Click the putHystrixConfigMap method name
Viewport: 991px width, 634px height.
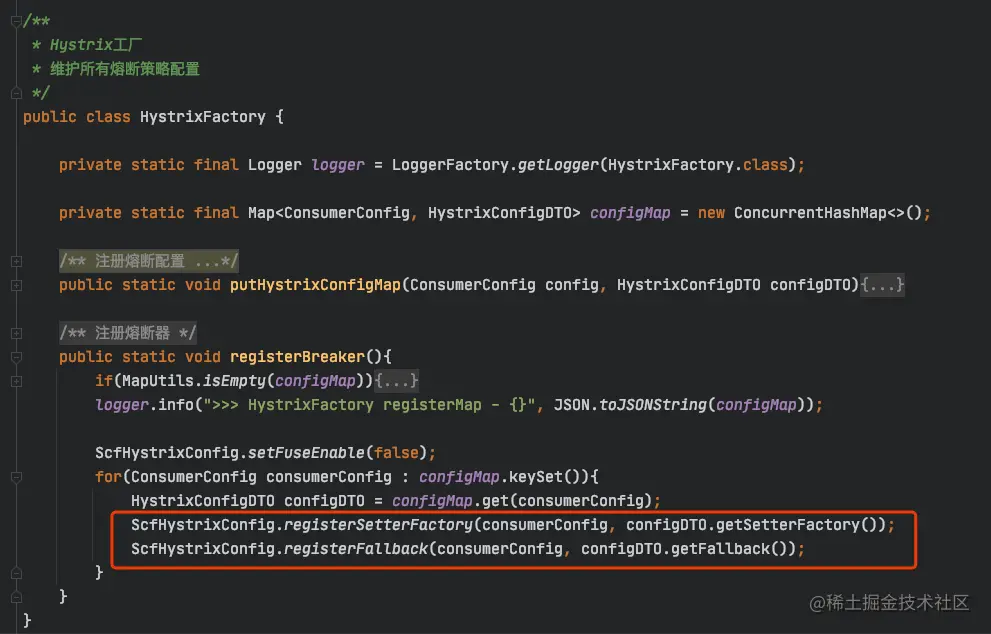(315, 285)
